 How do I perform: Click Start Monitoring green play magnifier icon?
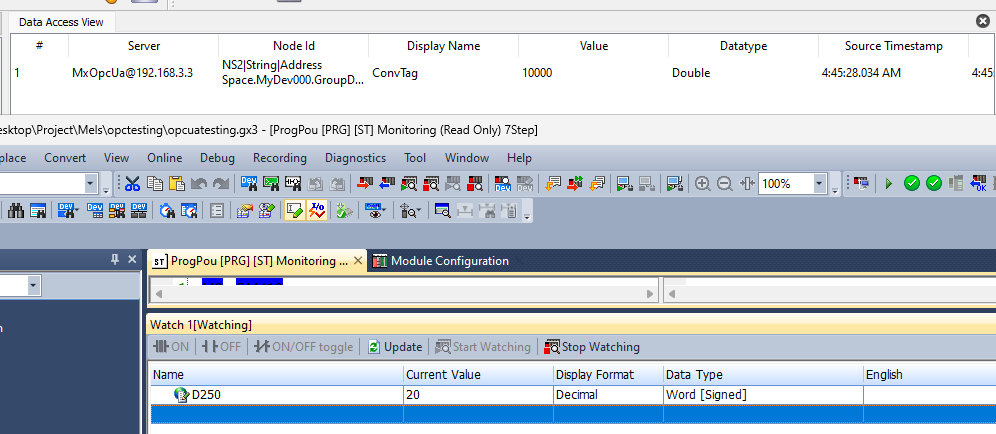[x=408, y=184]
